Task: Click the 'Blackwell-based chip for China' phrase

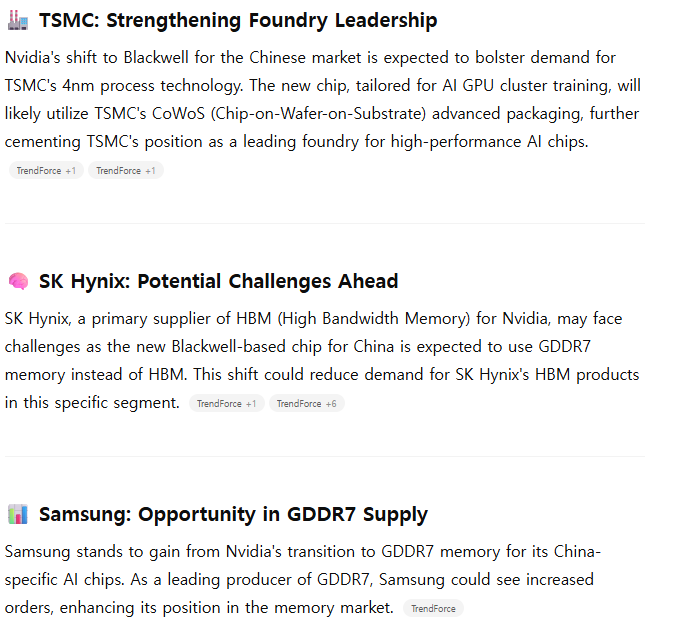Action: (283, 347)
